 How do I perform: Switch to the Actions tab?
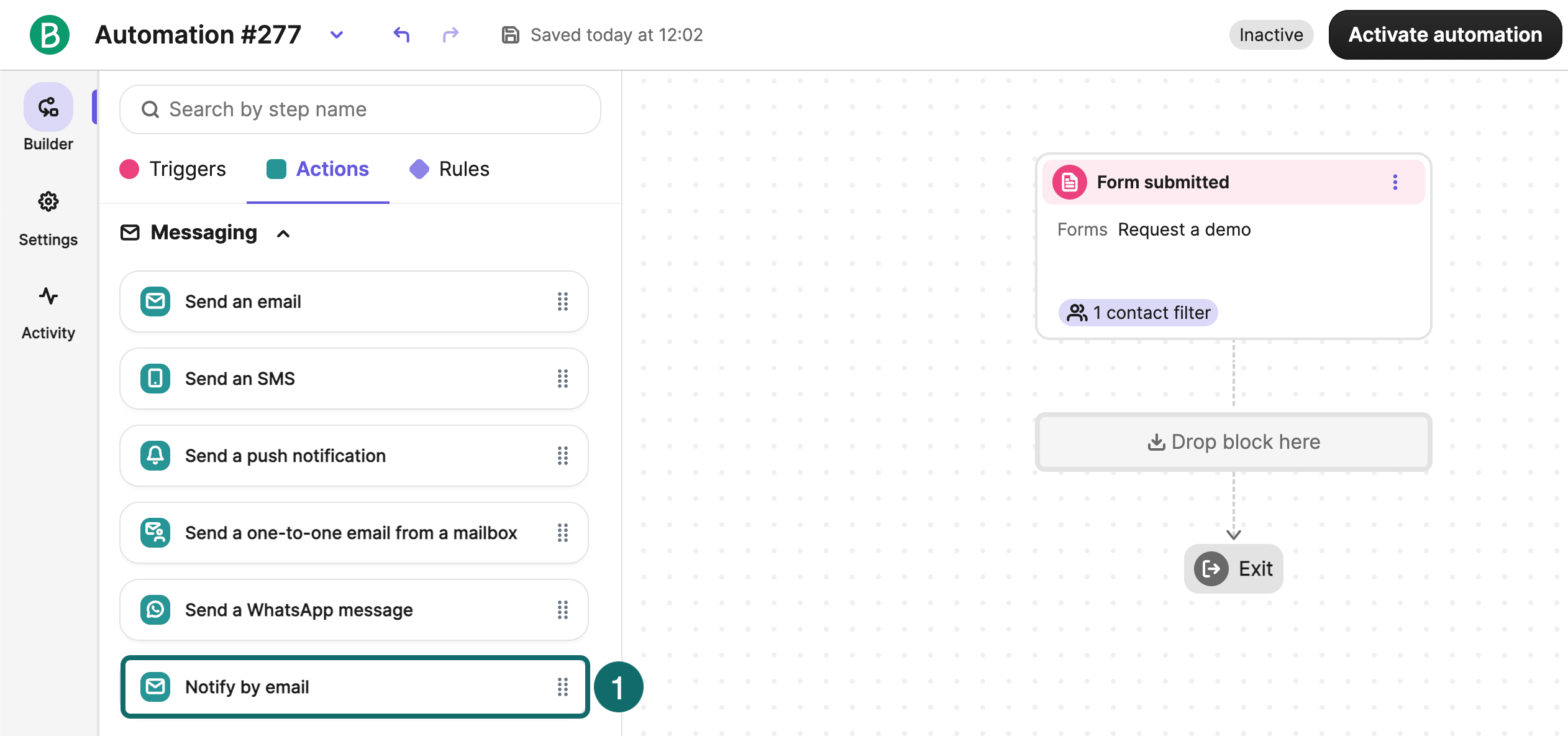[317, 169]
